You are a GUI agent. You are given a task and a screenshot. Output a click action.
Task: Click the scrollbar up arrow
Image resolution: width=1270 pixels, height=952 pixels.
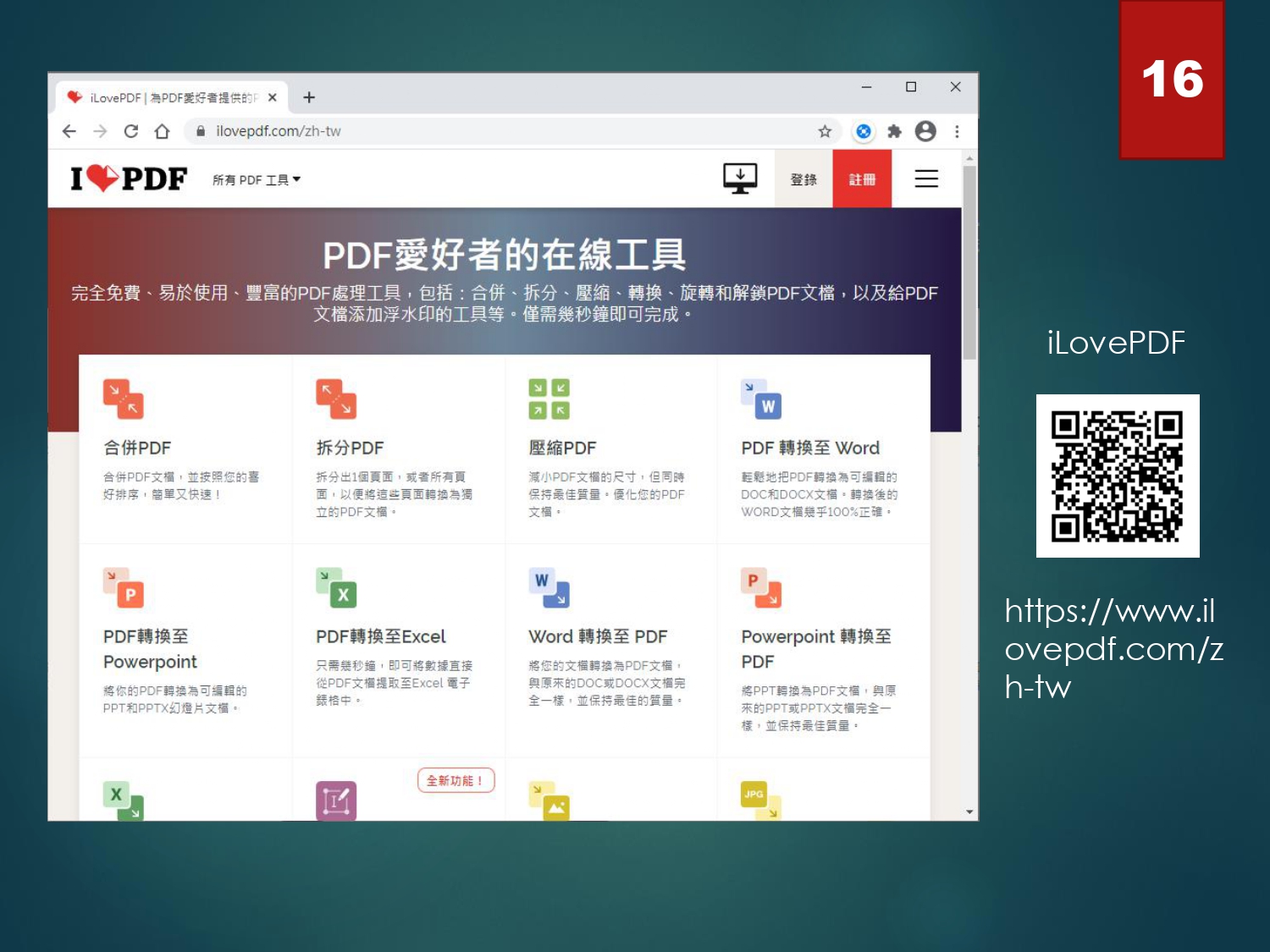coord(969,158)
